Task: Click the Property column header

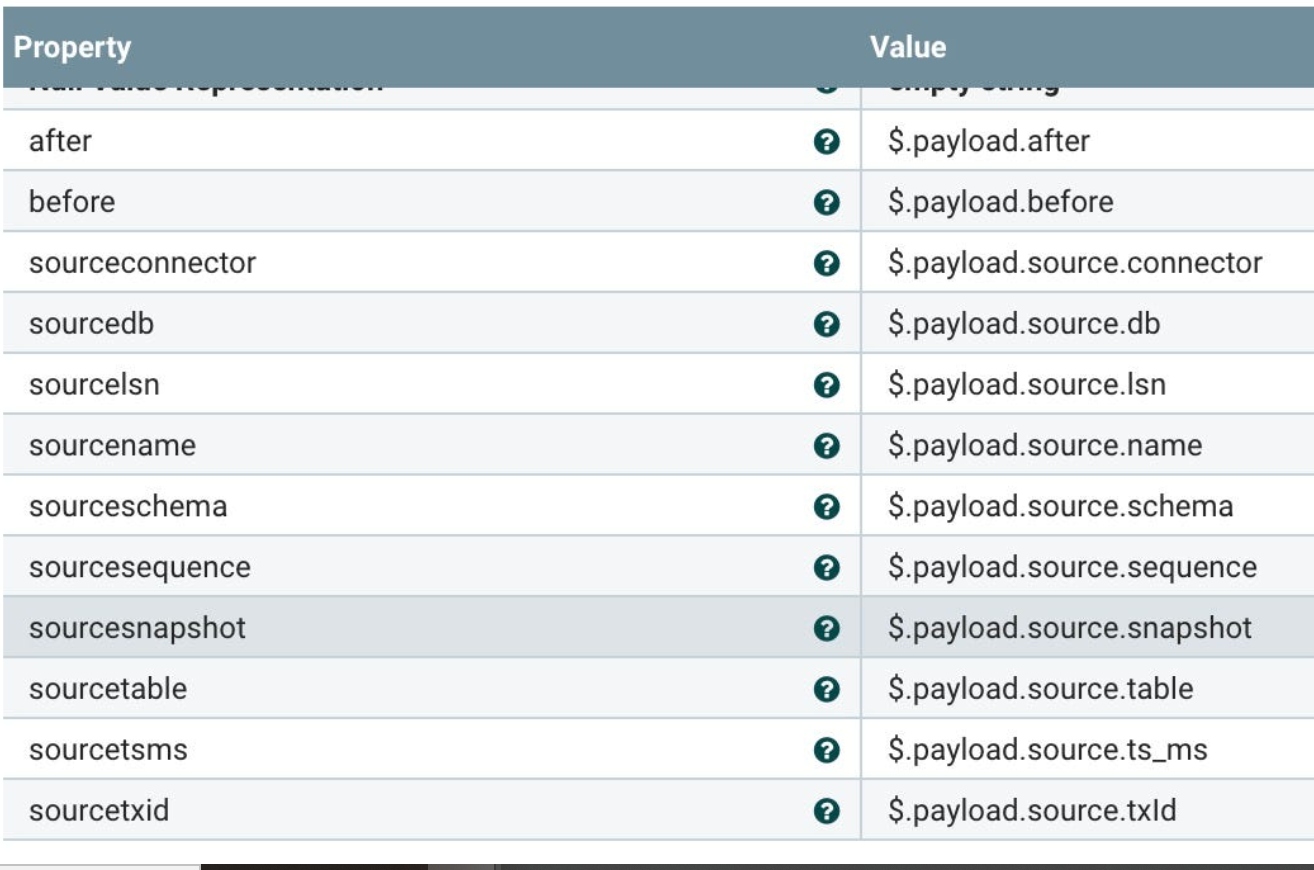Action: pos(72,47)
